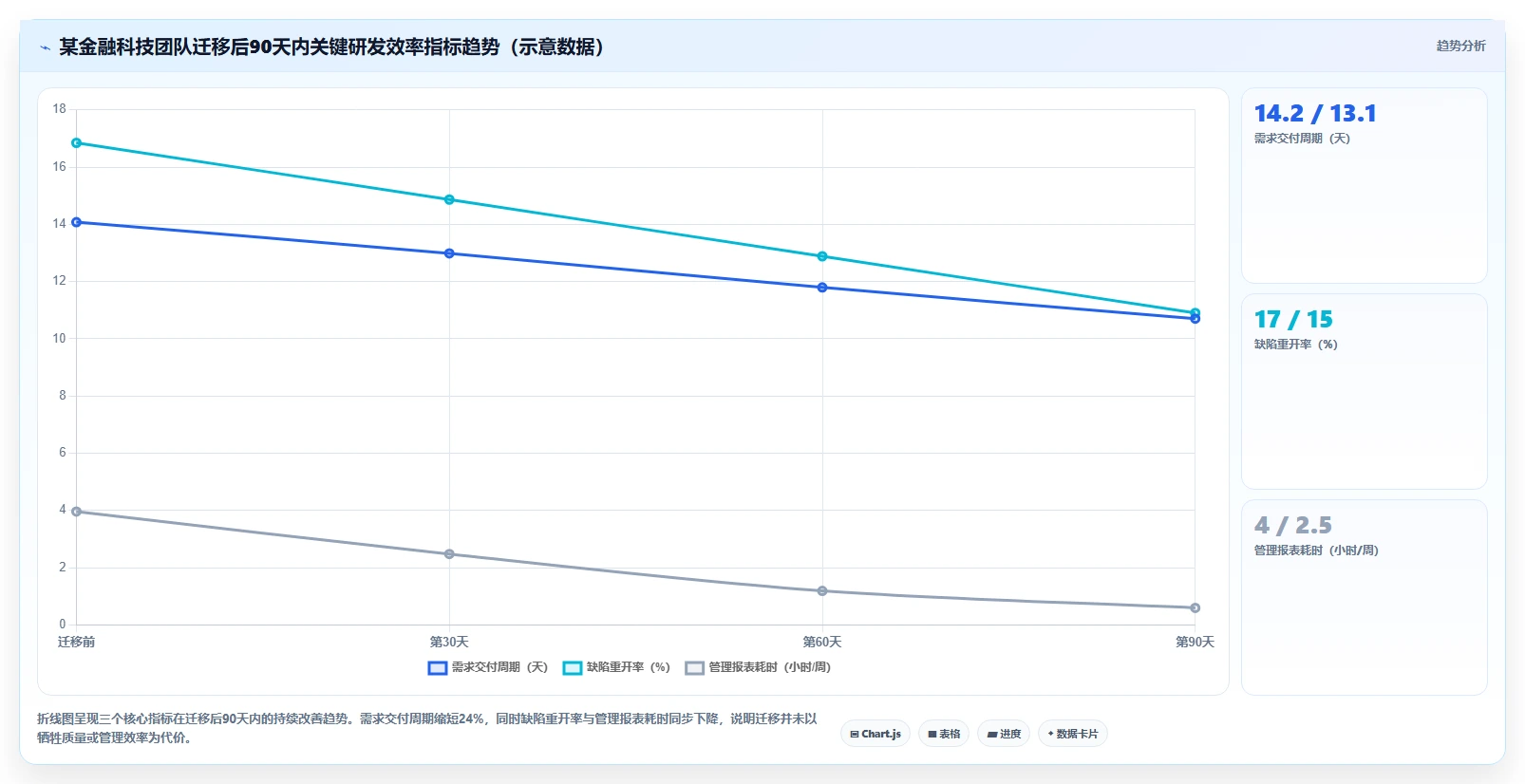
Task: Click the 数据卡片 chip
Action: (1073, 734)
